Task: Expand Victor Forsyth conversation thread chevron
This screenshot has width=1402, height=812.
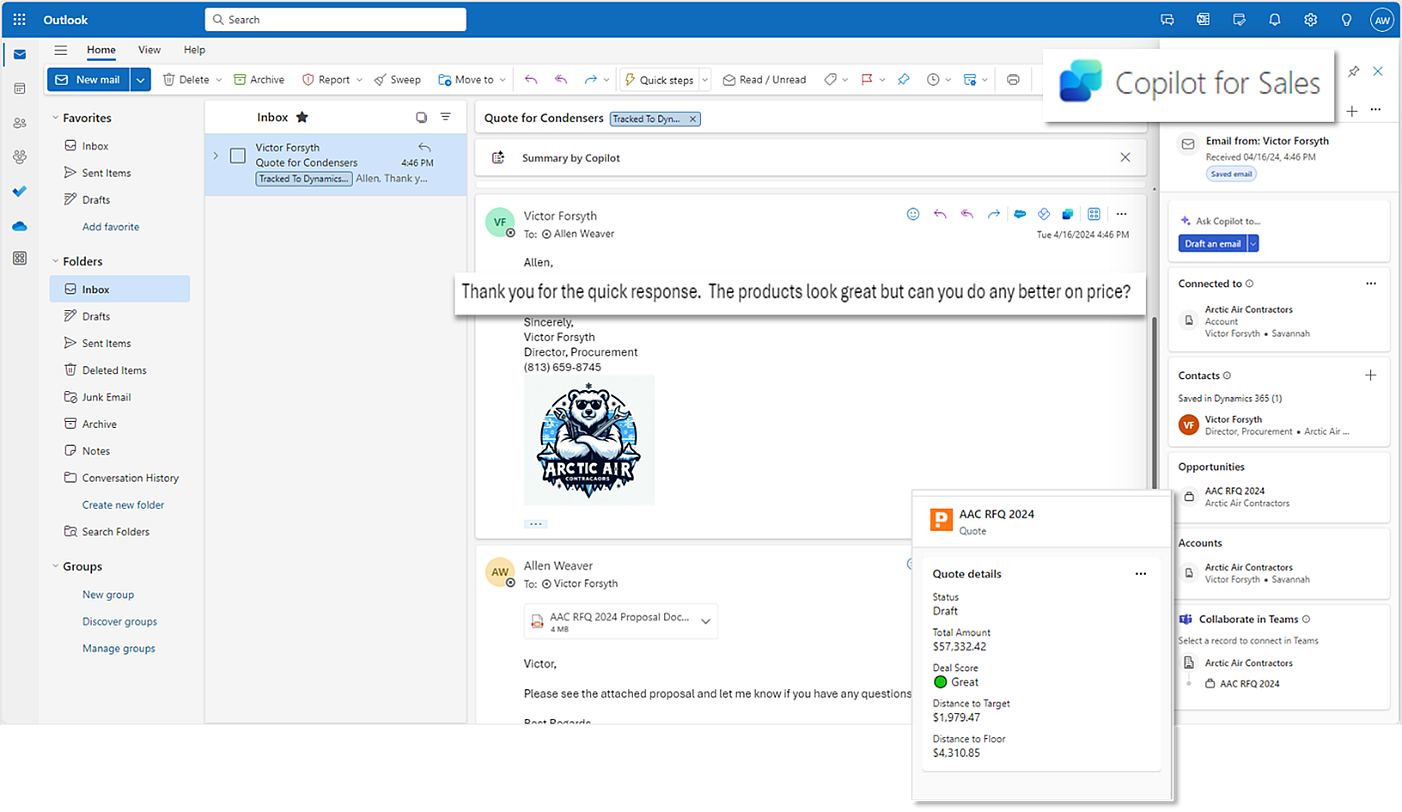Action: pos(215,155)
